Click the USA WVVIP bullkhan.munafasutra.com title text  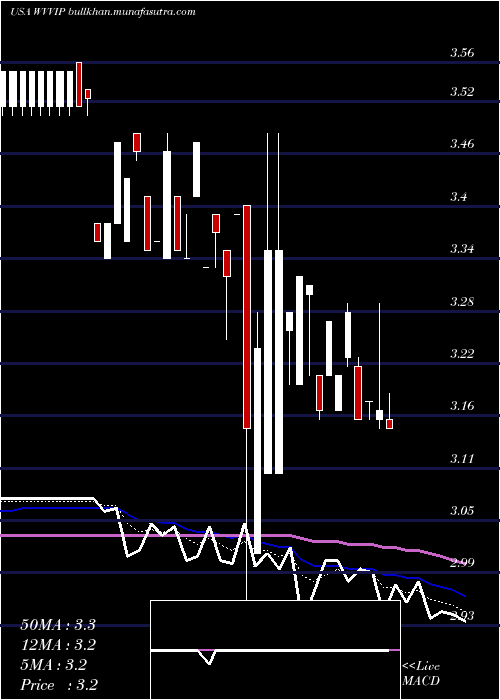[x=103, y=12]
